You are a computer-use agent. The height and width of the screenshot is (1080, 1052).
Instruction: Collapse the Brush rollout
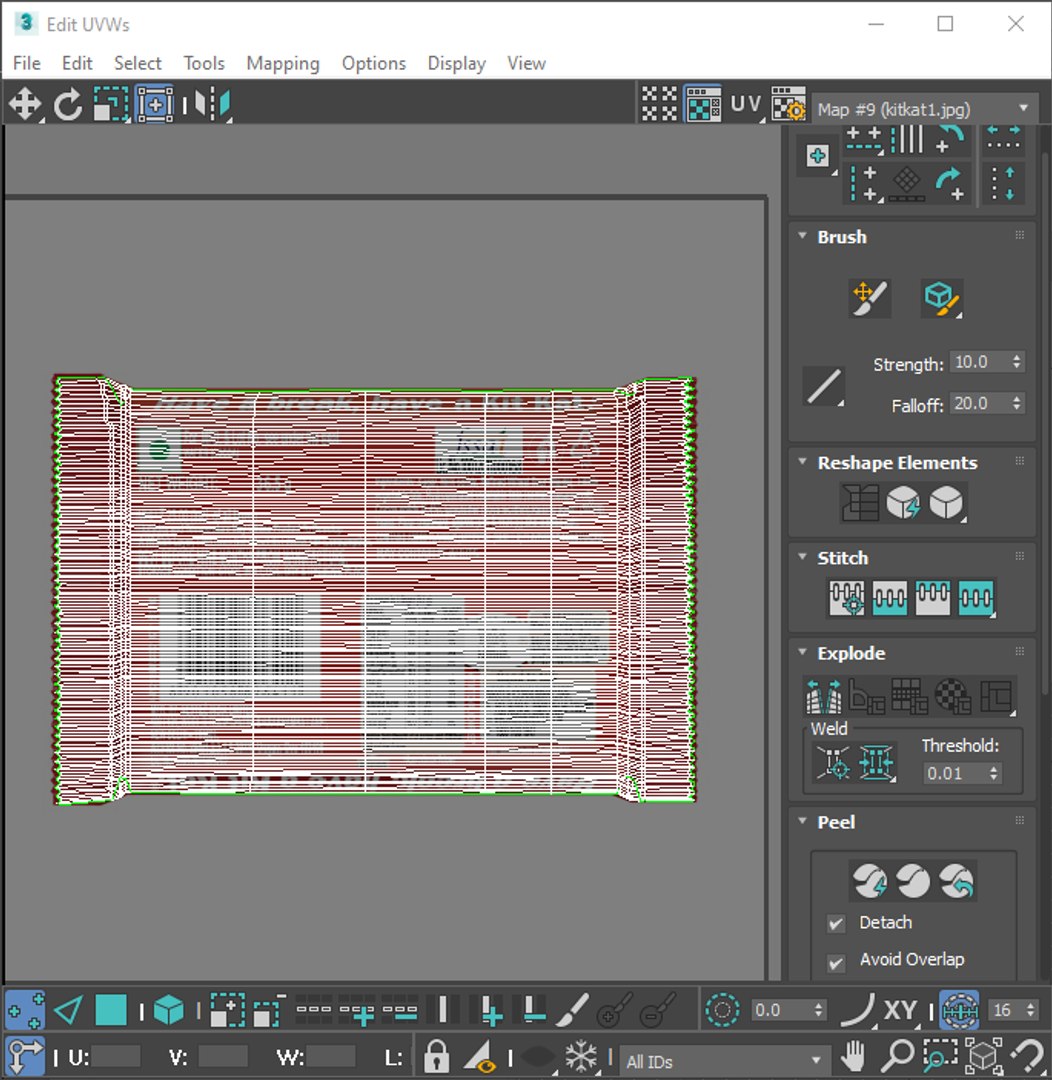coord(802,236)
